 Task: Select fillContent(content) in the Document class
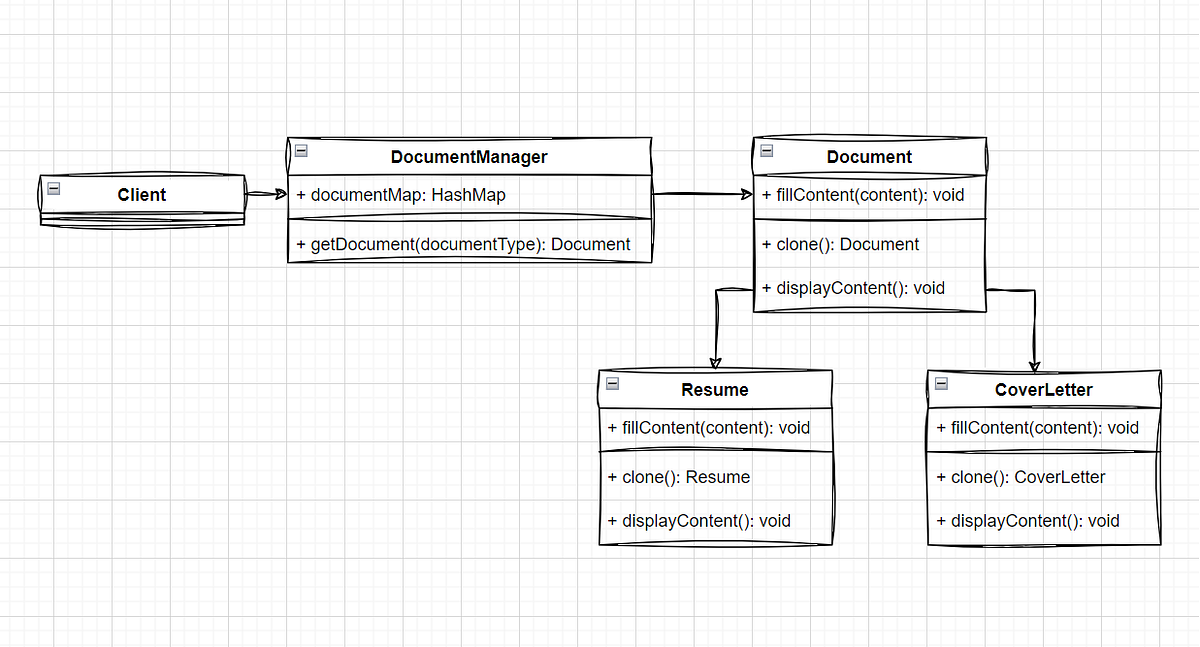[x=862, y=195]
